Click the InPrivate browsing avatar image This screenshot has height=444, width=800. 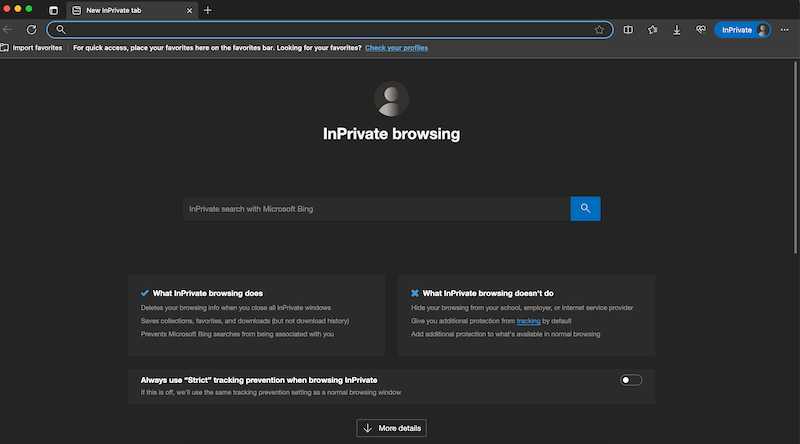(391, 99)
